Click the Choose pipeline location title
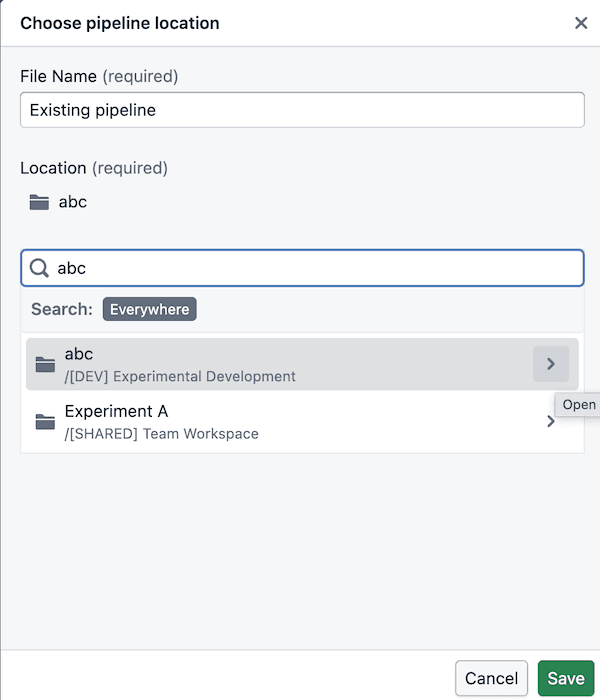This screenshot has width=600, height=700. point(120,23)
